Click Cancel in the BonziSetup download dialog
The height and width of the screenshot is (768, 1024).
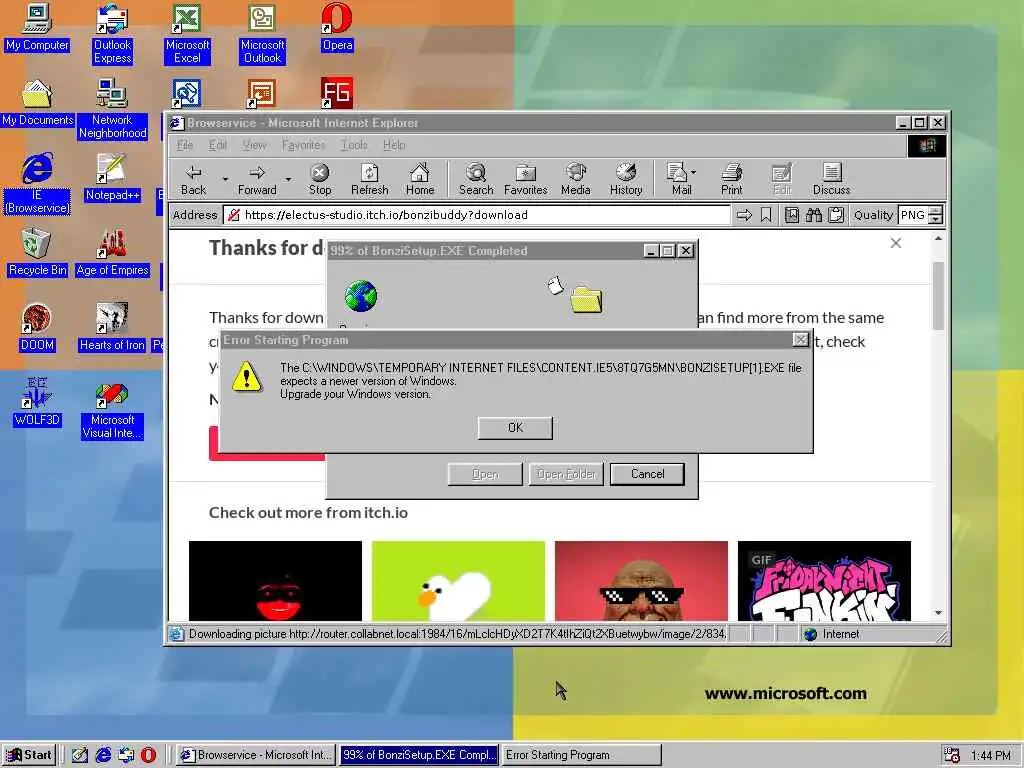(647, 474)
